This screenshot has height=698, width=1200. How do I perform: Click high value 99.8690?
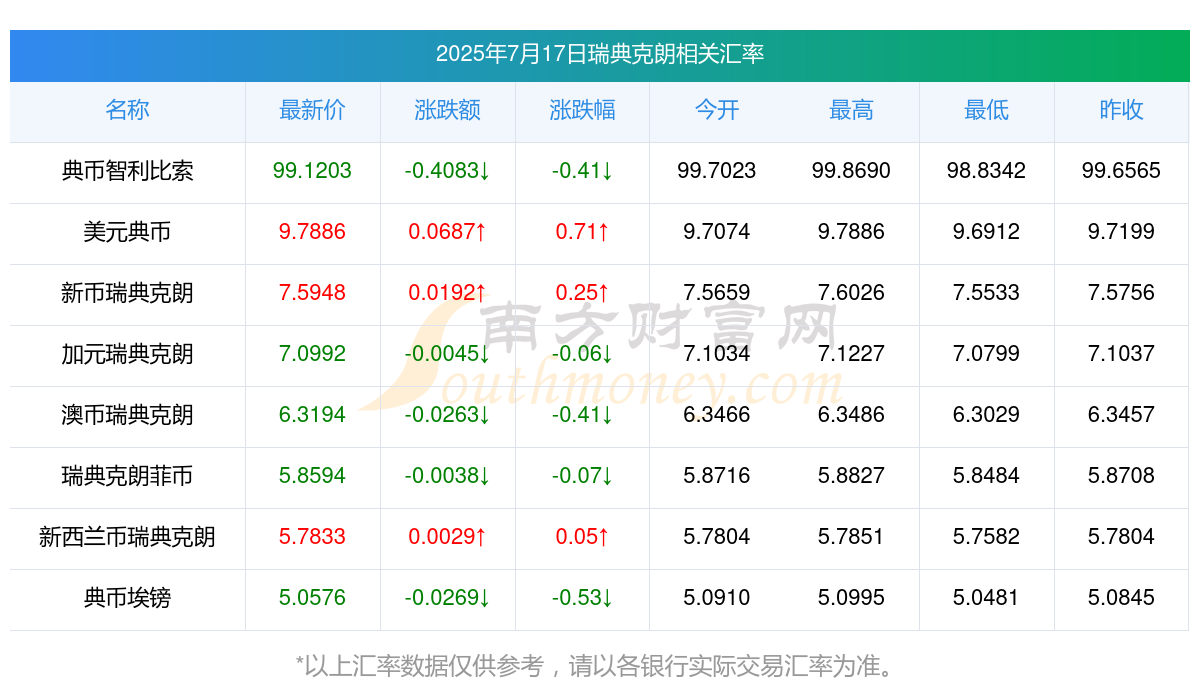[x=851, y=171]
